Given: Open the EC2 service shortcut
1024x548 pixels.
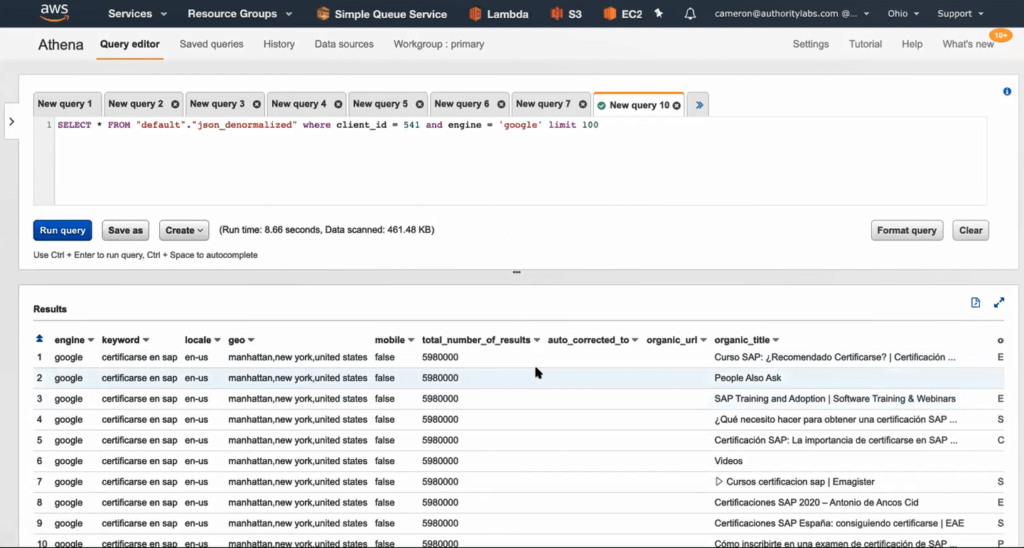Looking at the screenshot, I should [622, 14].
